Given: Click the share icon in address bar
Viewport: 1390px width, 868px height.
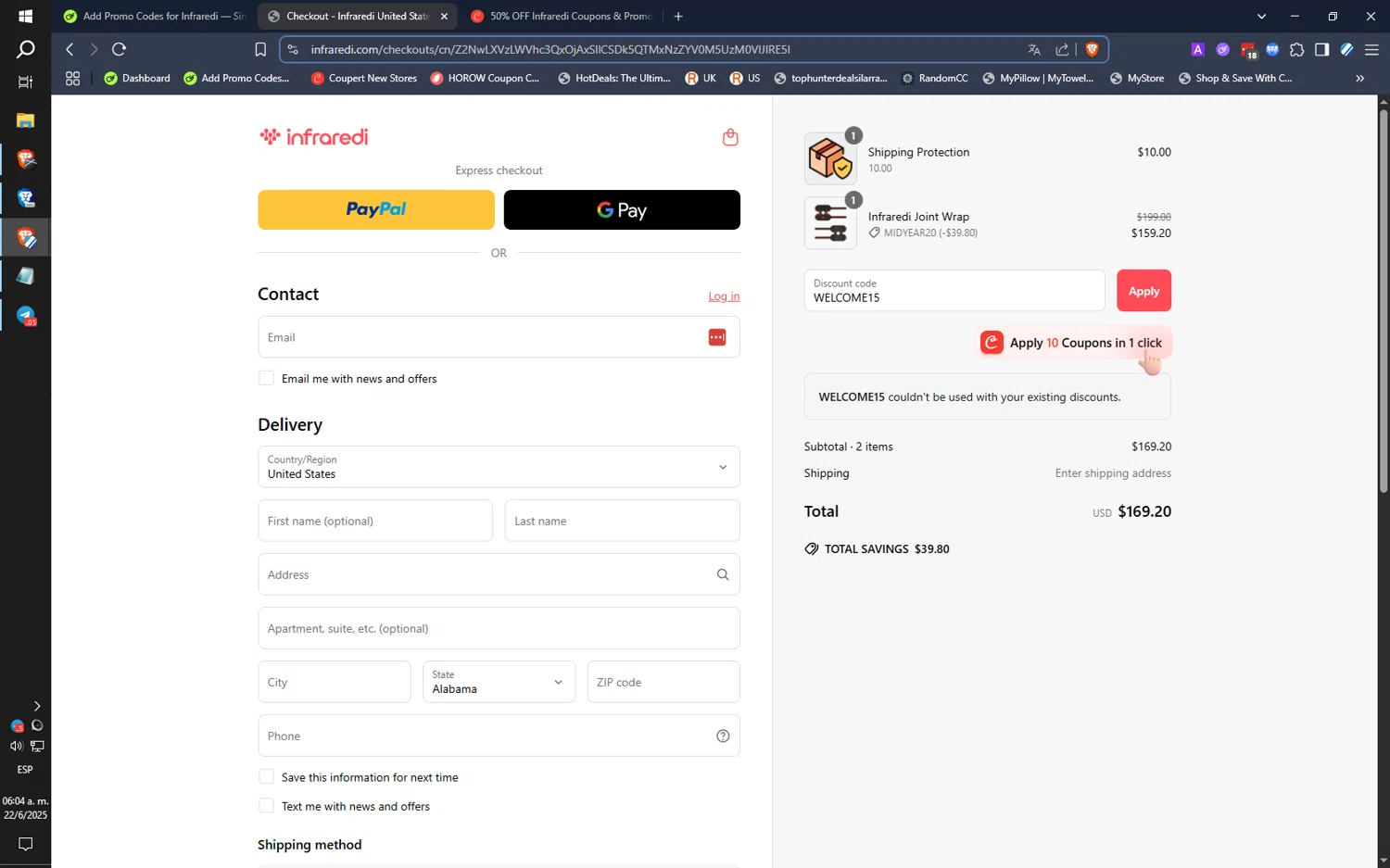Looking at the screenshot, I should click(1062, 49).
